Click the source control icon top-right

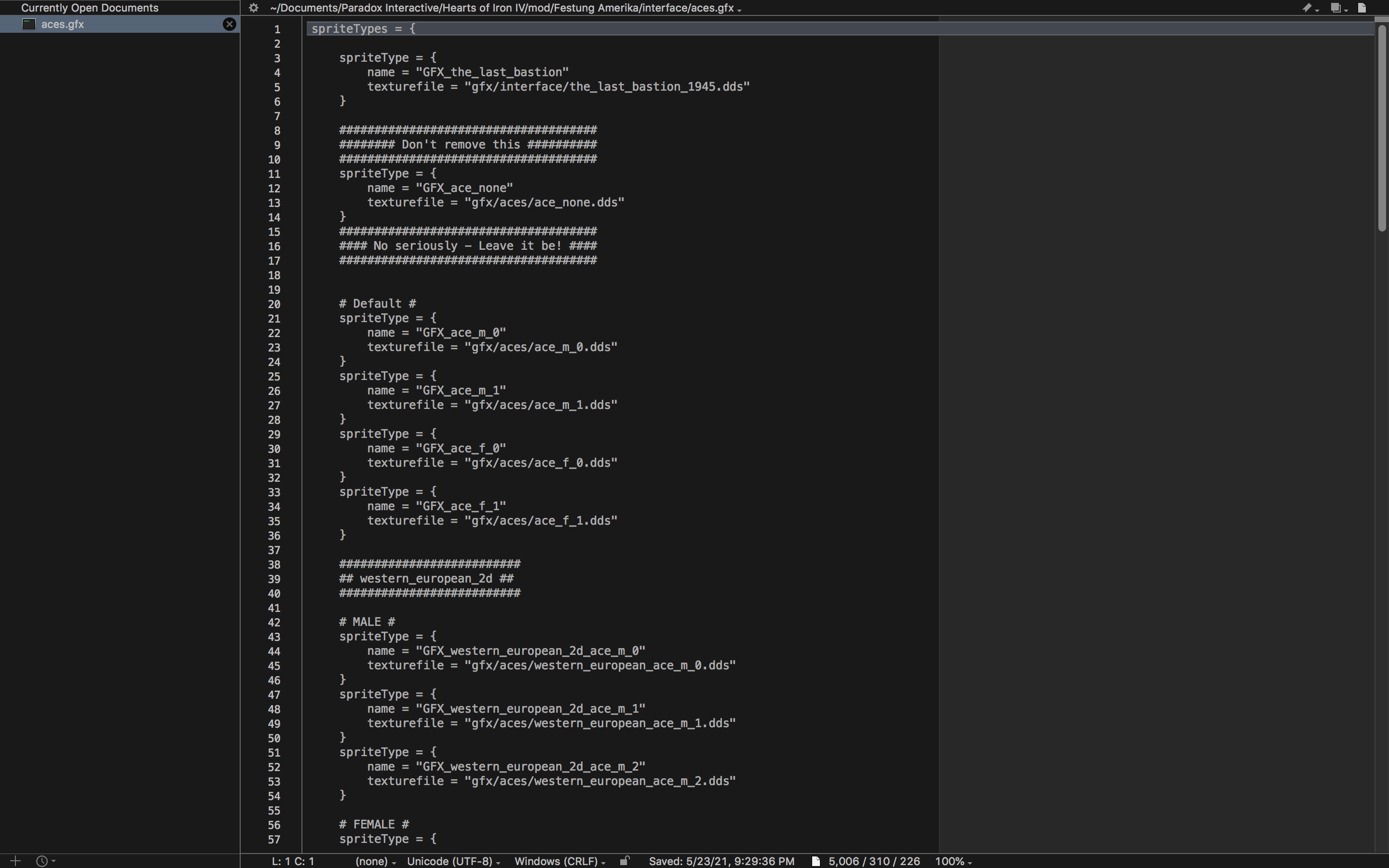click(1307, 8)
